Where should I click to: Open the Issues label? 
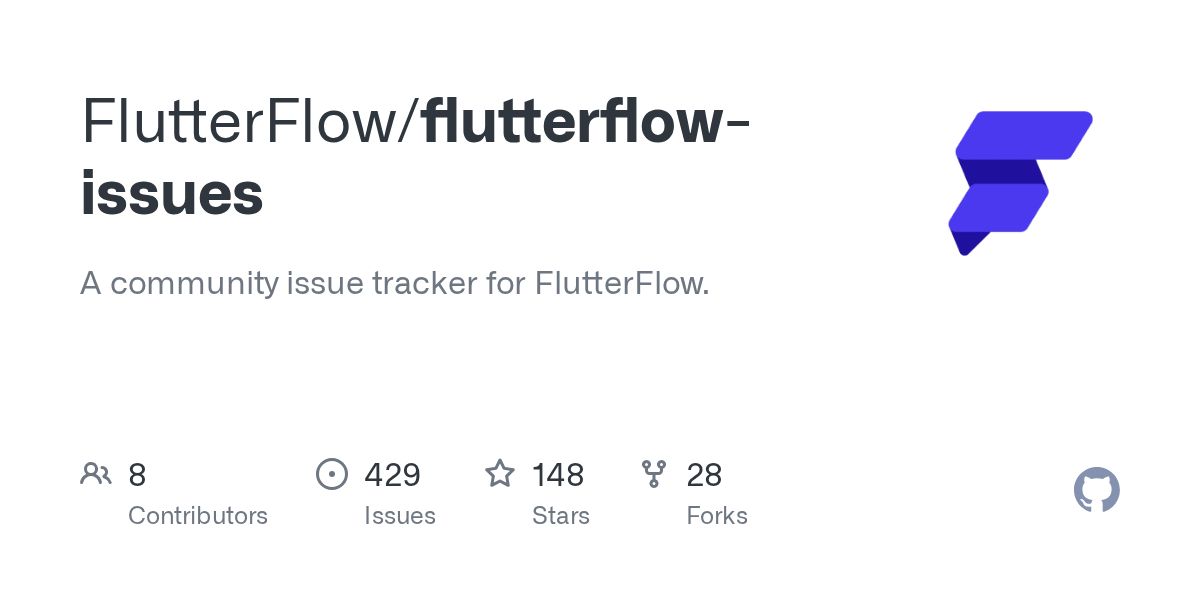coord(400,516)
